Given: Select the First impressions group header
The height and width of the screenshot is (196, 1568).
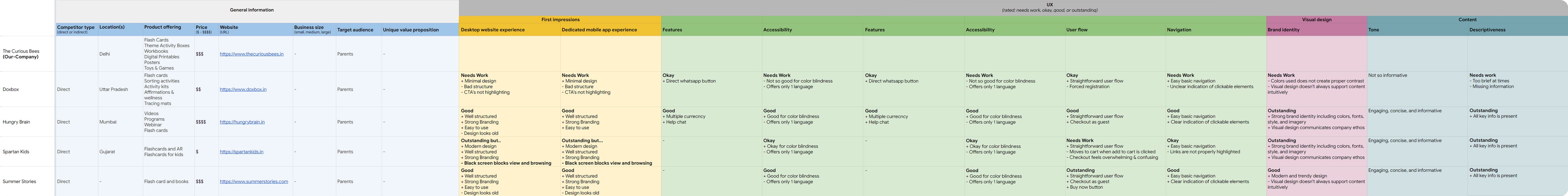Looking at the screenshot, I should pos(560,20).
